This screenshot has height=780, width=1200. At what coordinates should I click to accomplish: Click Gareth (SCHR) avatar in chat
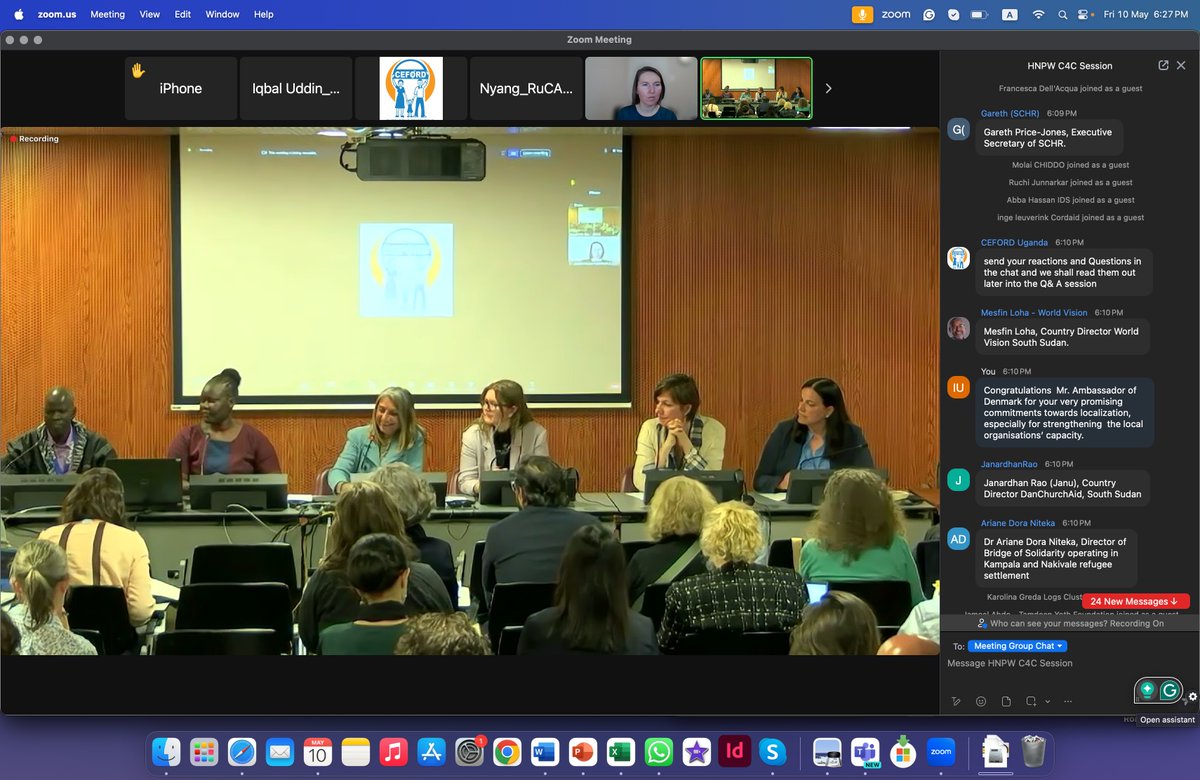(958, 129)
